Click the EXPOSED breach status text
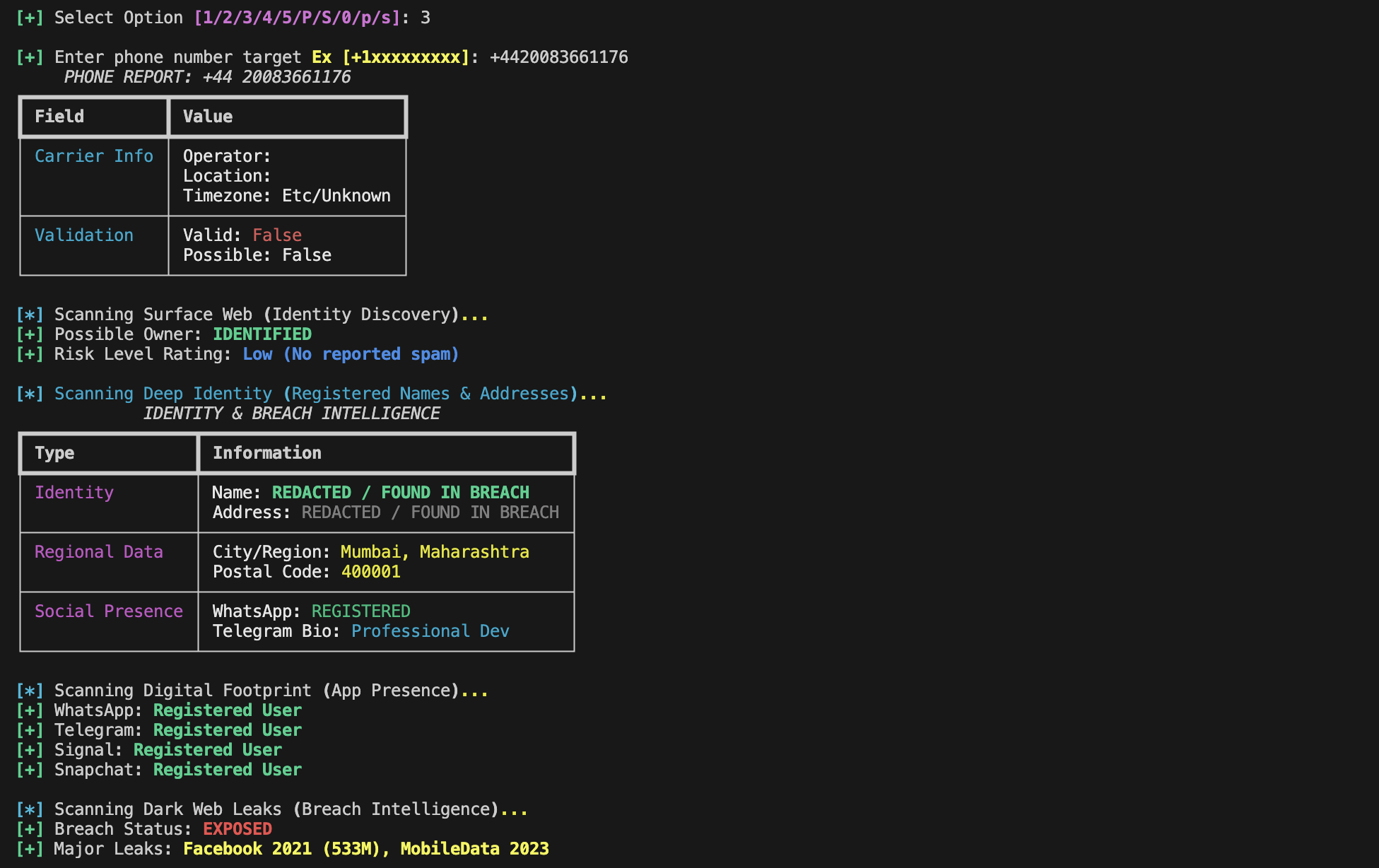 [x=237, y=829]
